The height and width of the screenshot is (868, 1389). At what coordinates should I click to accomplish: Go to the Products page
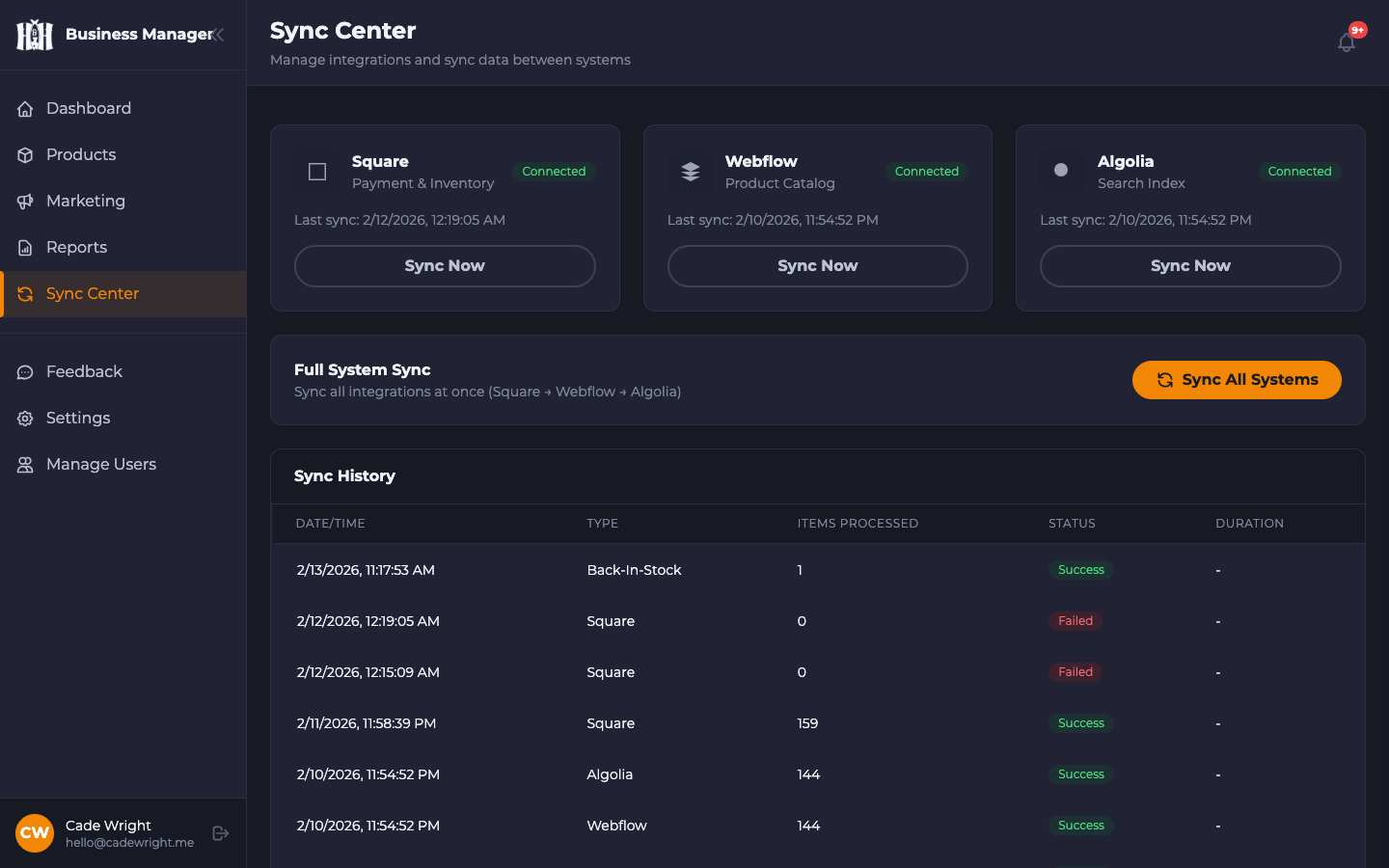[x=123, y=155]
